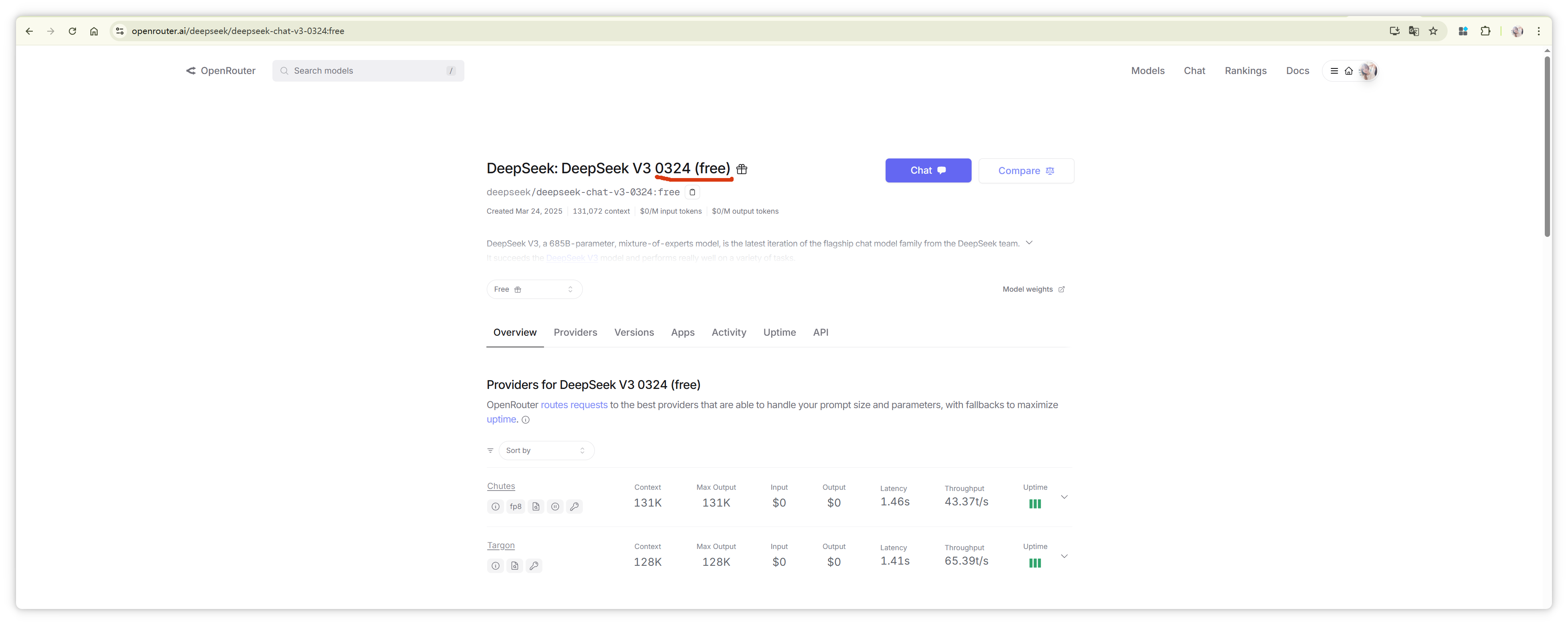Switch to the Providers tab
The image size is (1568, 625).
[x=575, y=333]
